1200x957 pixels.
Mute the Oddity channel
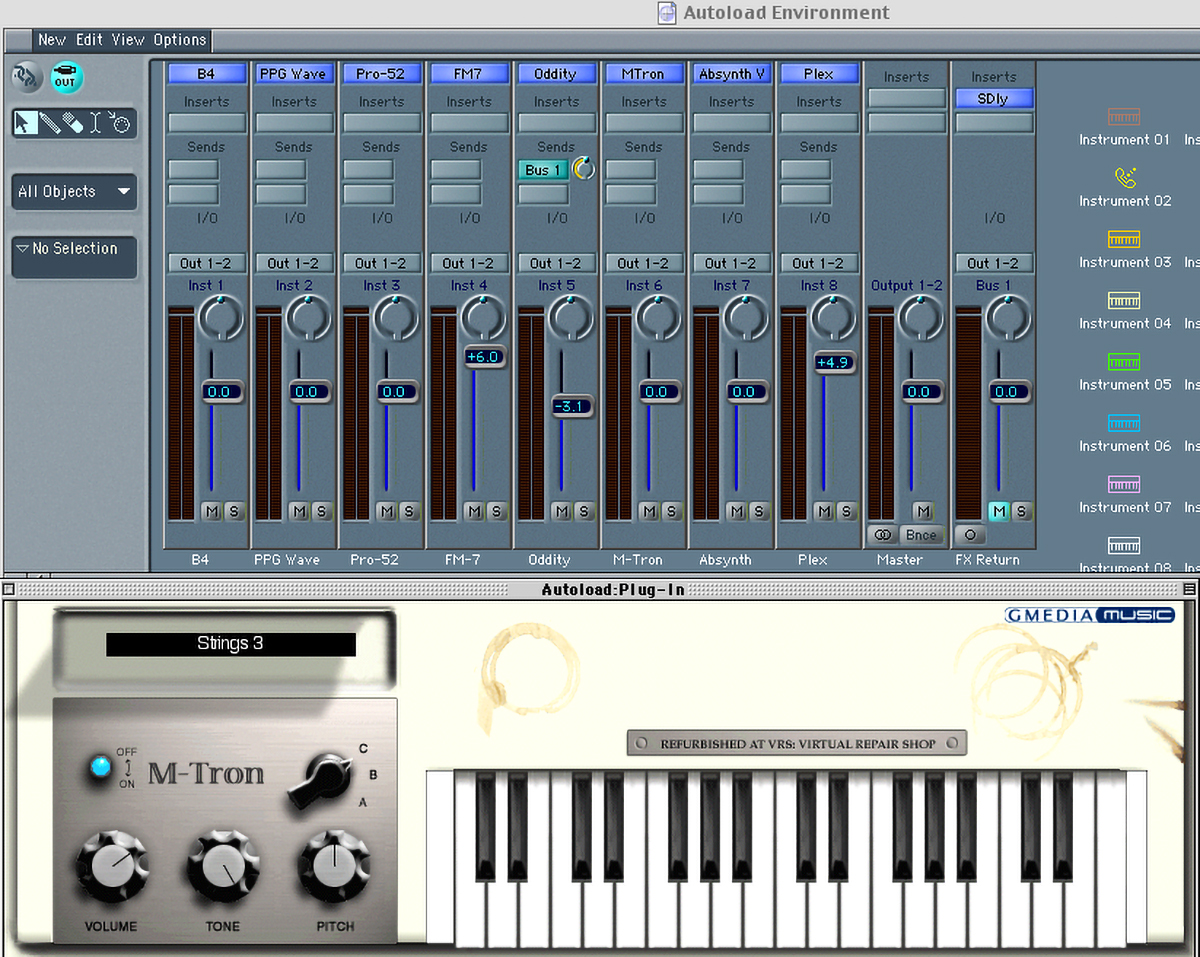point(561,511)
